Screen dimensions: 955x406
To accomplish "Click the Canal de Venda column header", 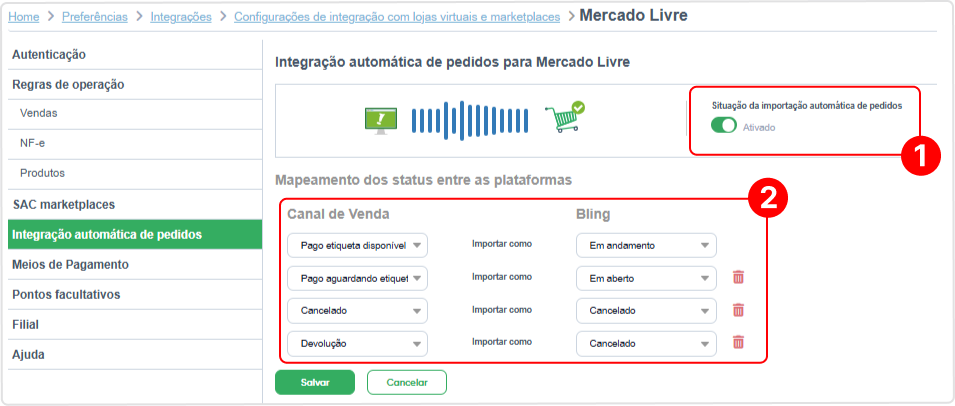I will 338,214.
